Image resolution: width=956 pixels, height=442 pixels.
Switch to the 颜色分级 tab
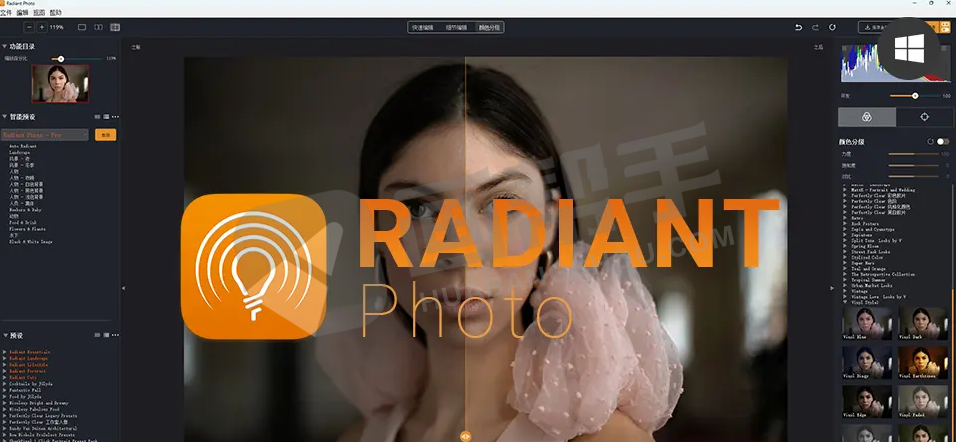(x=489, y=27)
